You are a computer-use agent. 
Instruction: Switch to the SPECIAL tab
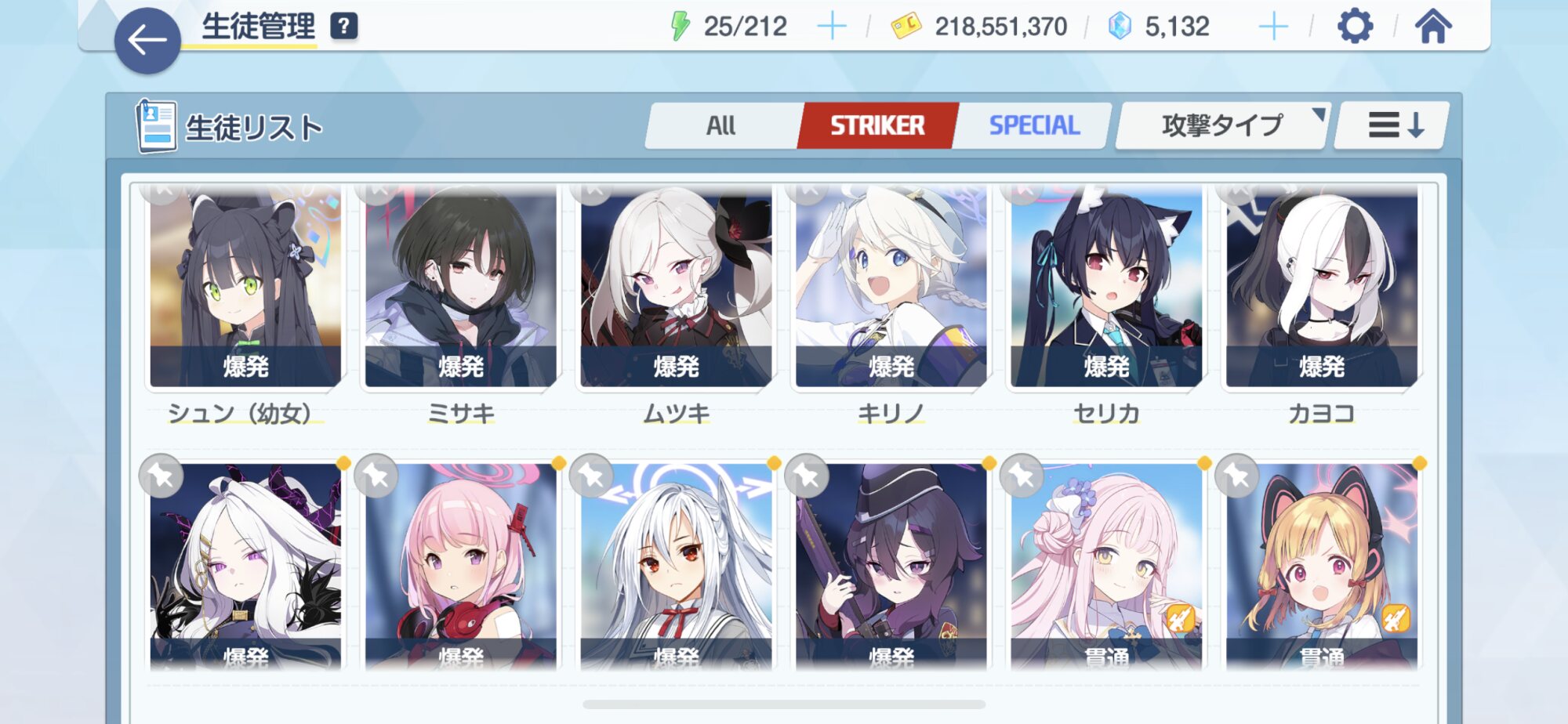click(x=1034, y=125)
